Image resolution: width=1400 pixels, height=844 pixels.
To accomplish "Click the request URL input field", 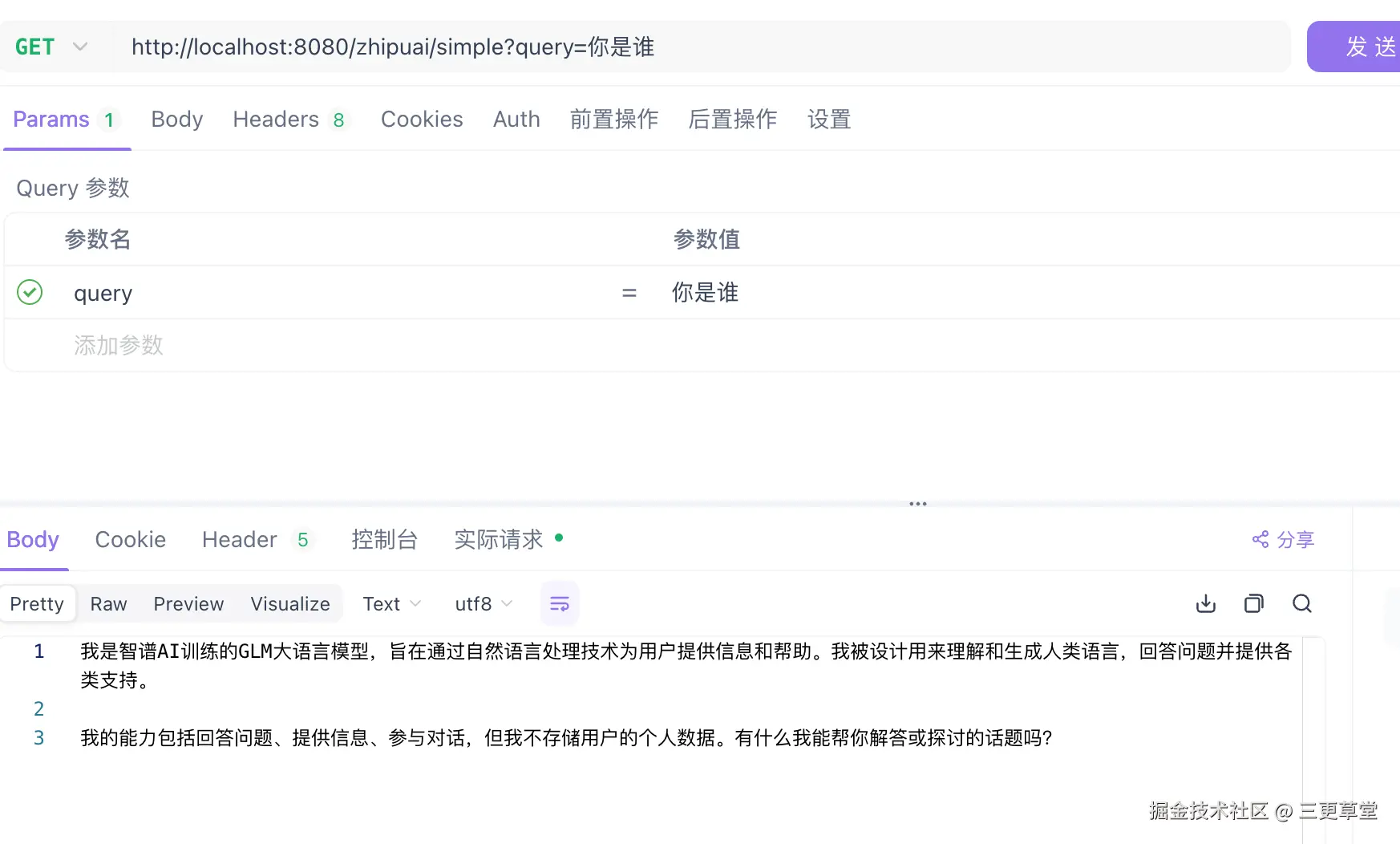I will click(561, 47).
